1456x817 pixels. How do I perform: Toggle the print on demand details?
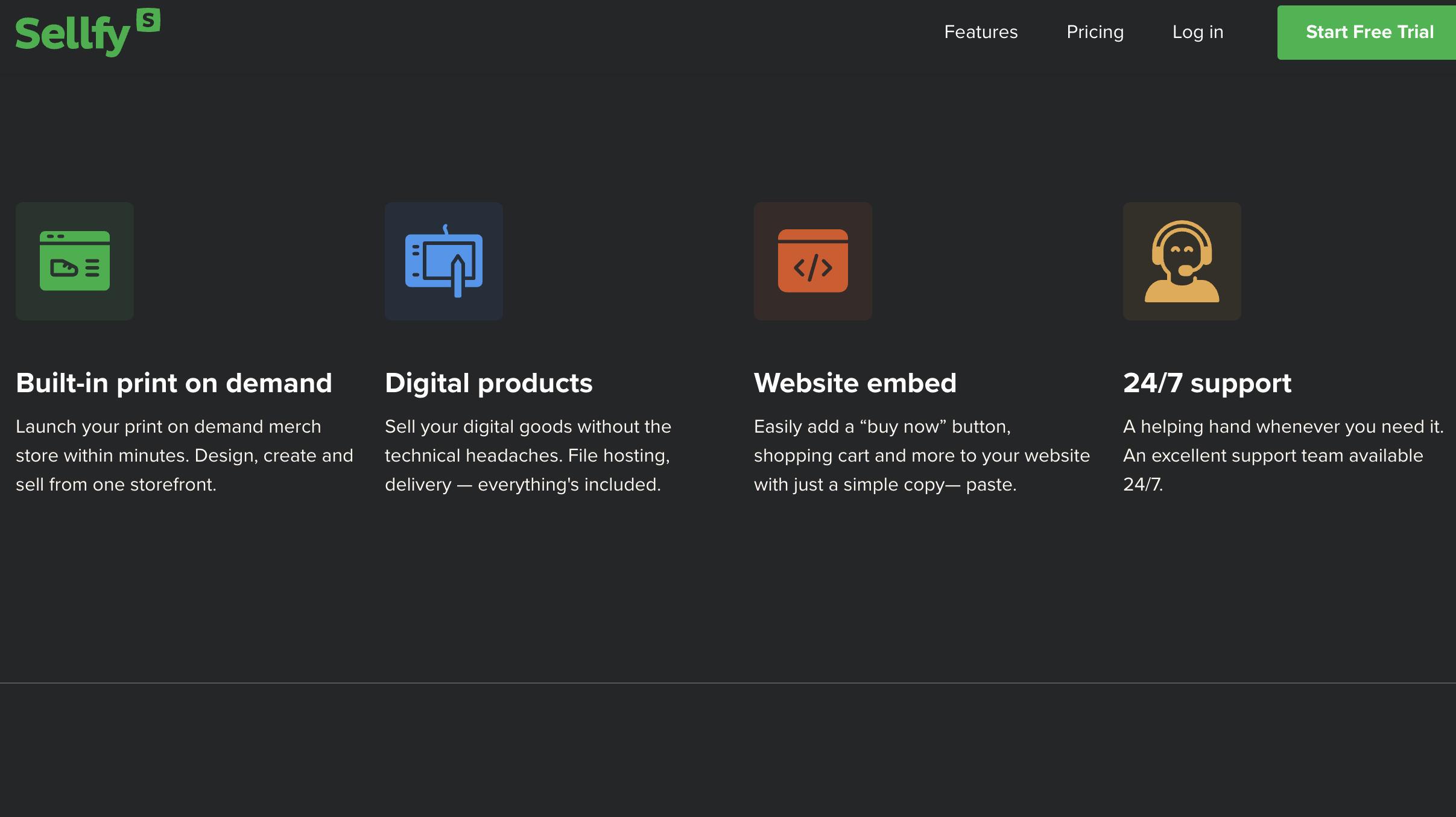tap(173, 383)
